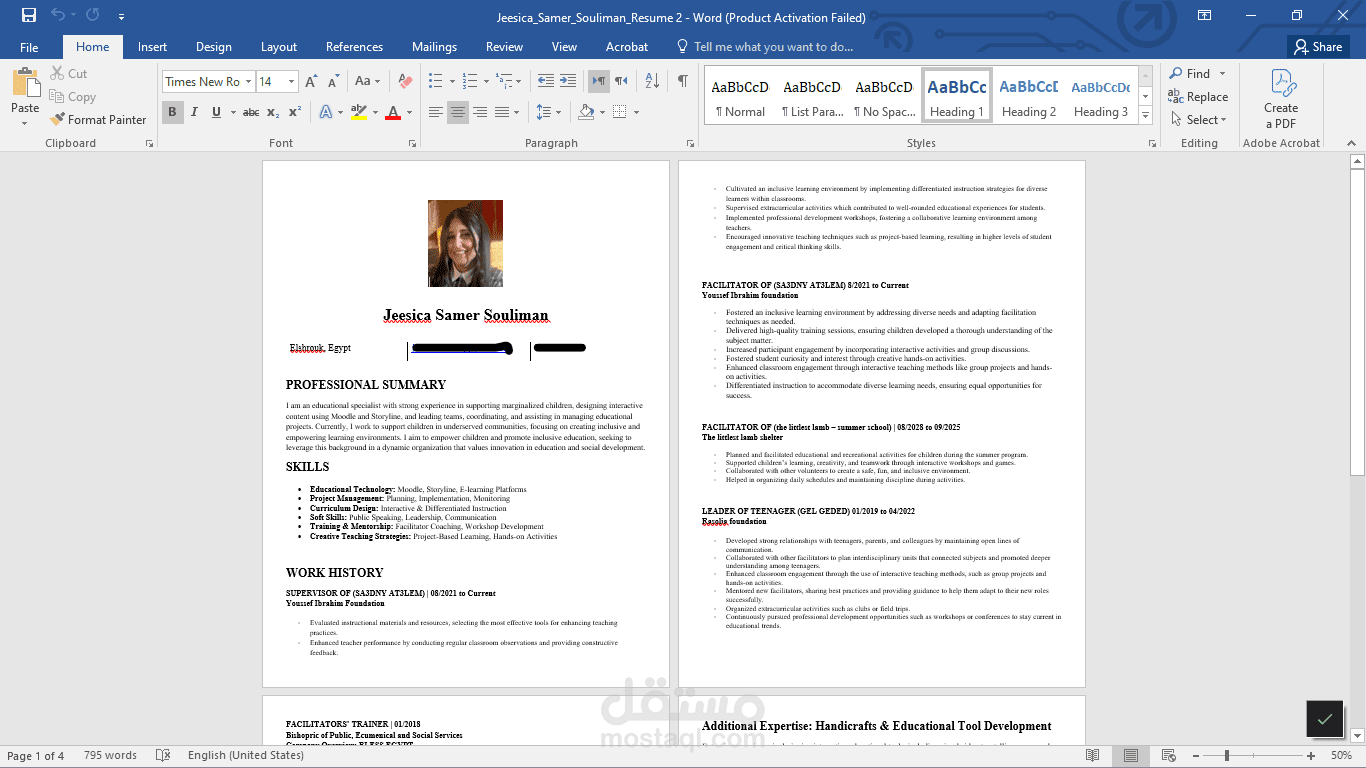Open the Paragraph dialog launcher
The image size is (1366, 768).
point(692,144)
